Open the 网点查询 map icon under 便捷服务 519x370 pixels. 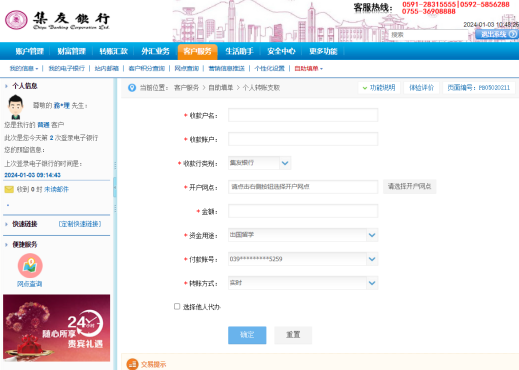[30, 266]
